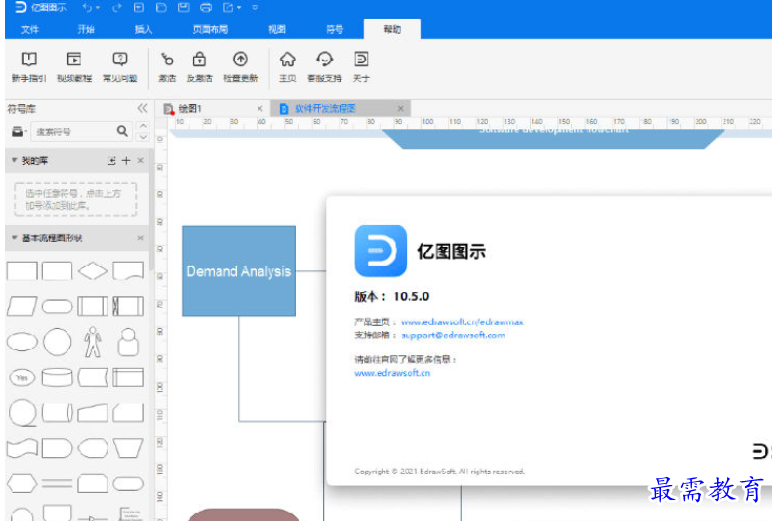
Task: Open the 视频教程 video tutorials
Action: [74, 66]
